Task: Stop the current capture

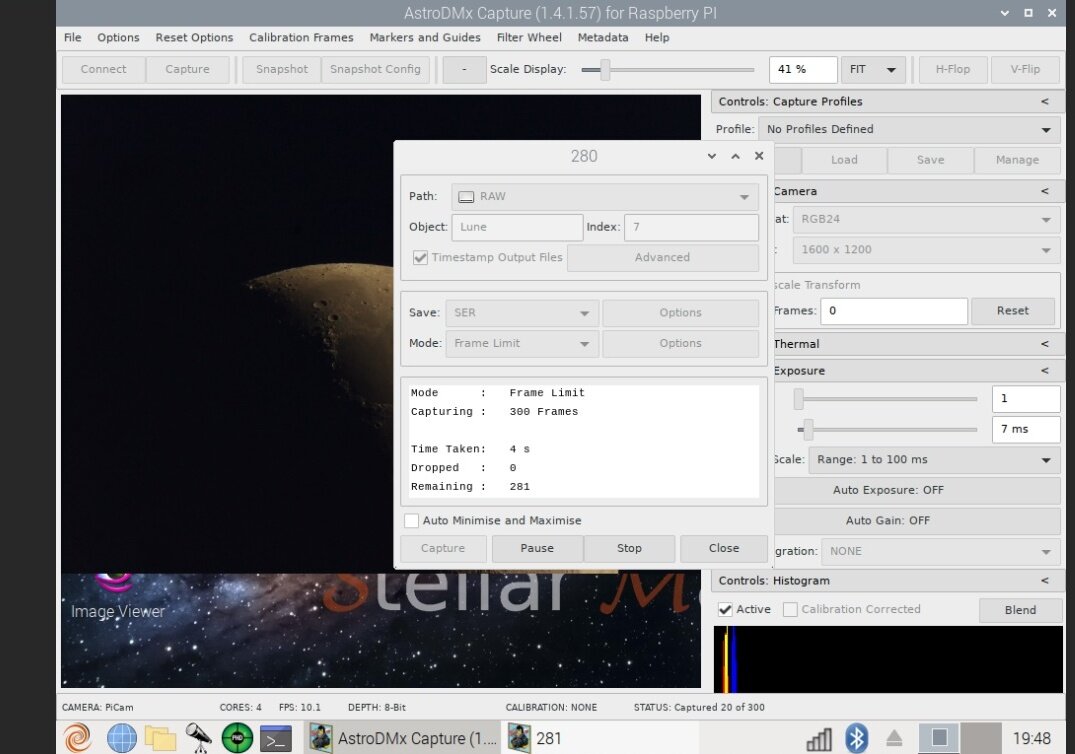Action: pyautogui.click(x=629, y=548)
